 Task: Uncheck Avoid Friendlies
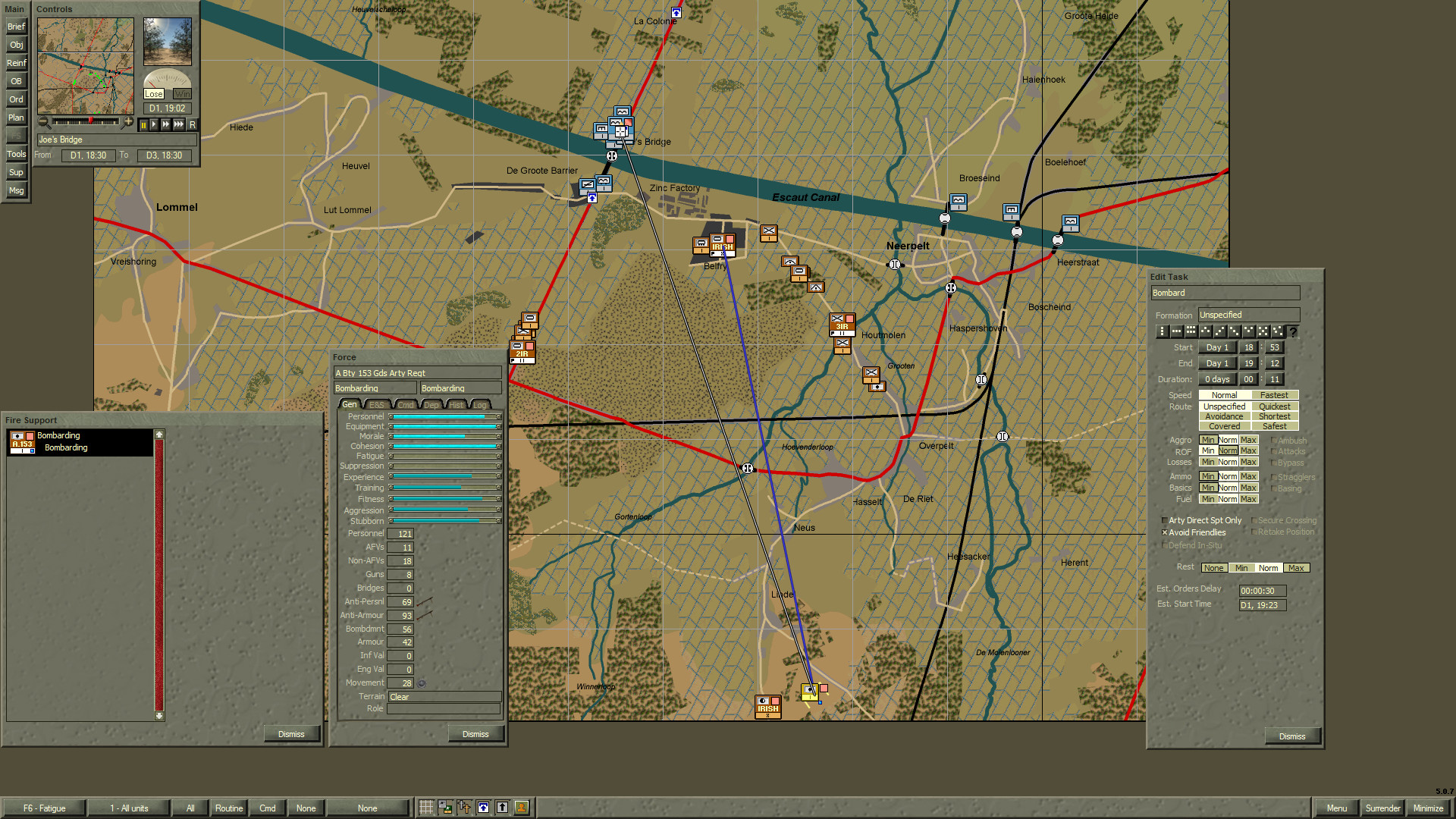click(x=1165, y=533)
